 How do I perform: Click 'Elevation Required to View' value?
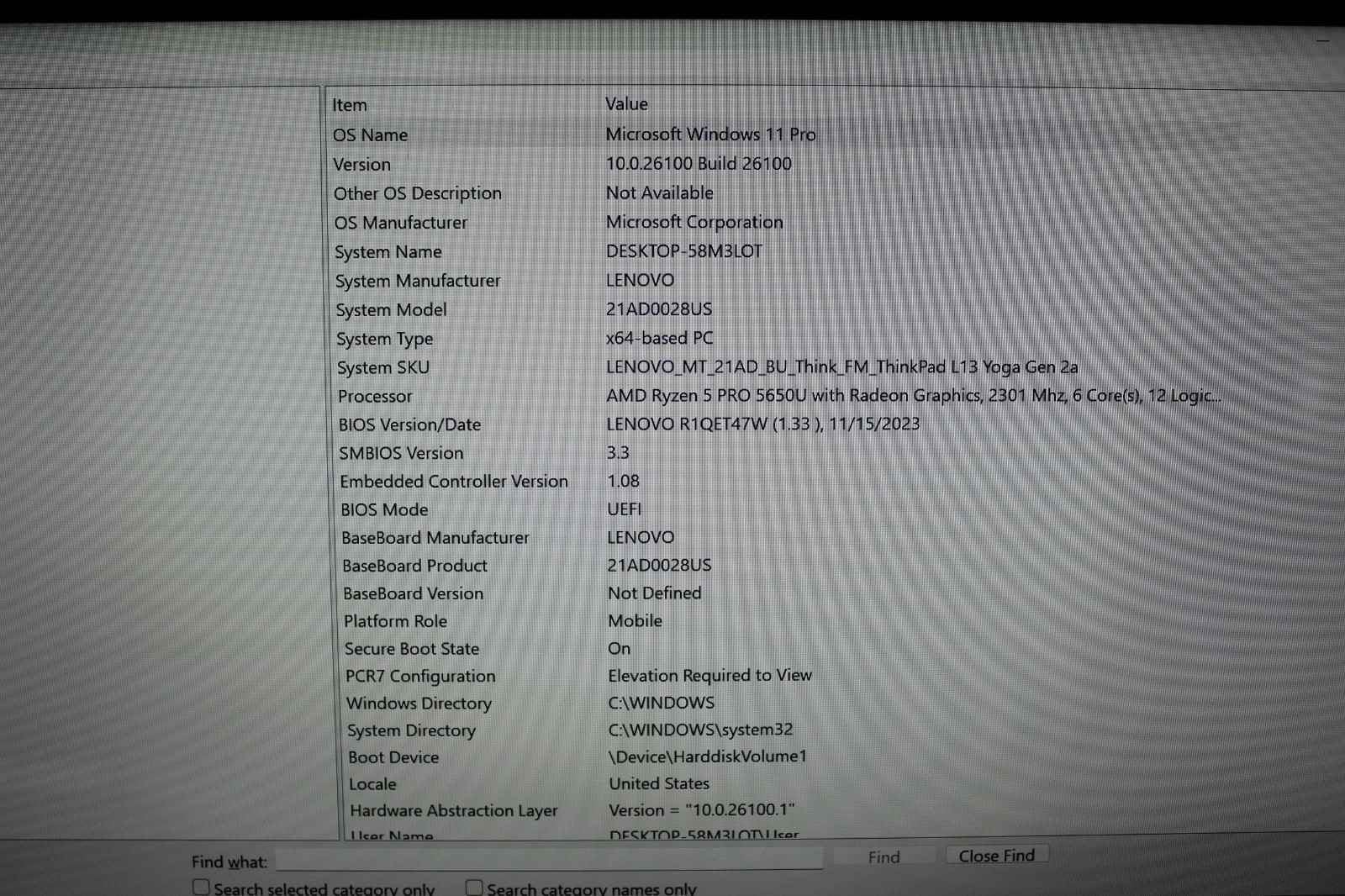[710, 676]
